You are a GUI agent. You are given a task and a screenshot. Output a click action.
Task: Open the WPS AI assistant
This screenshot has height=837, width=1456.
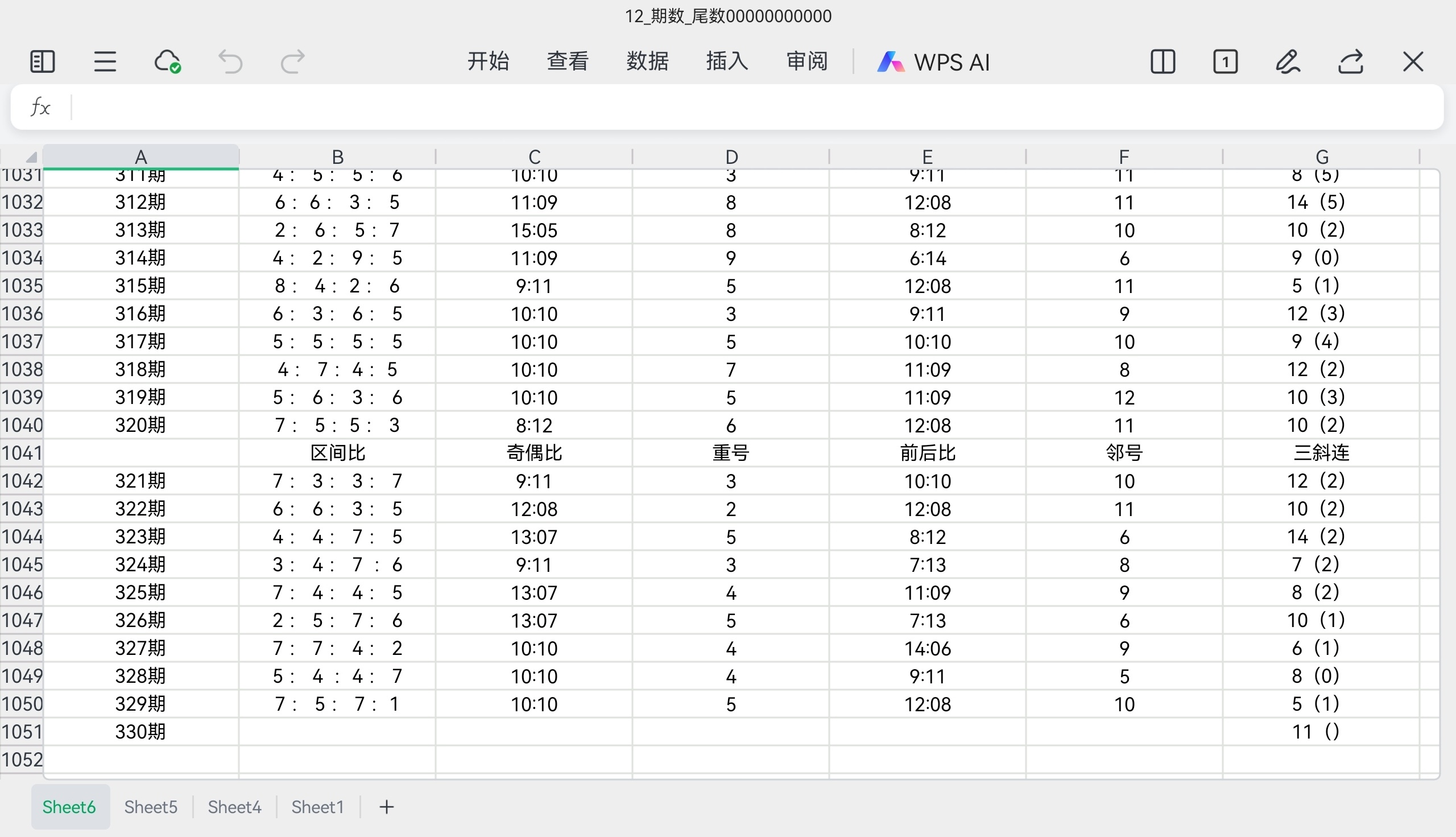point(934,61)
